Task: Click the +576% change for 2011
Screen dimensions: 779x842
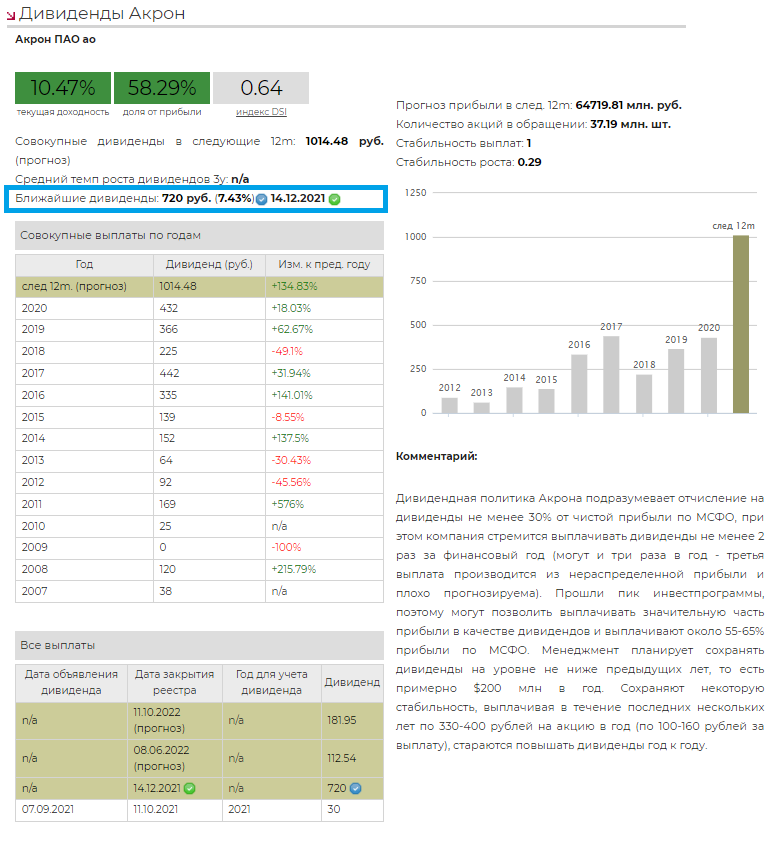Action: tap(287, 504)
